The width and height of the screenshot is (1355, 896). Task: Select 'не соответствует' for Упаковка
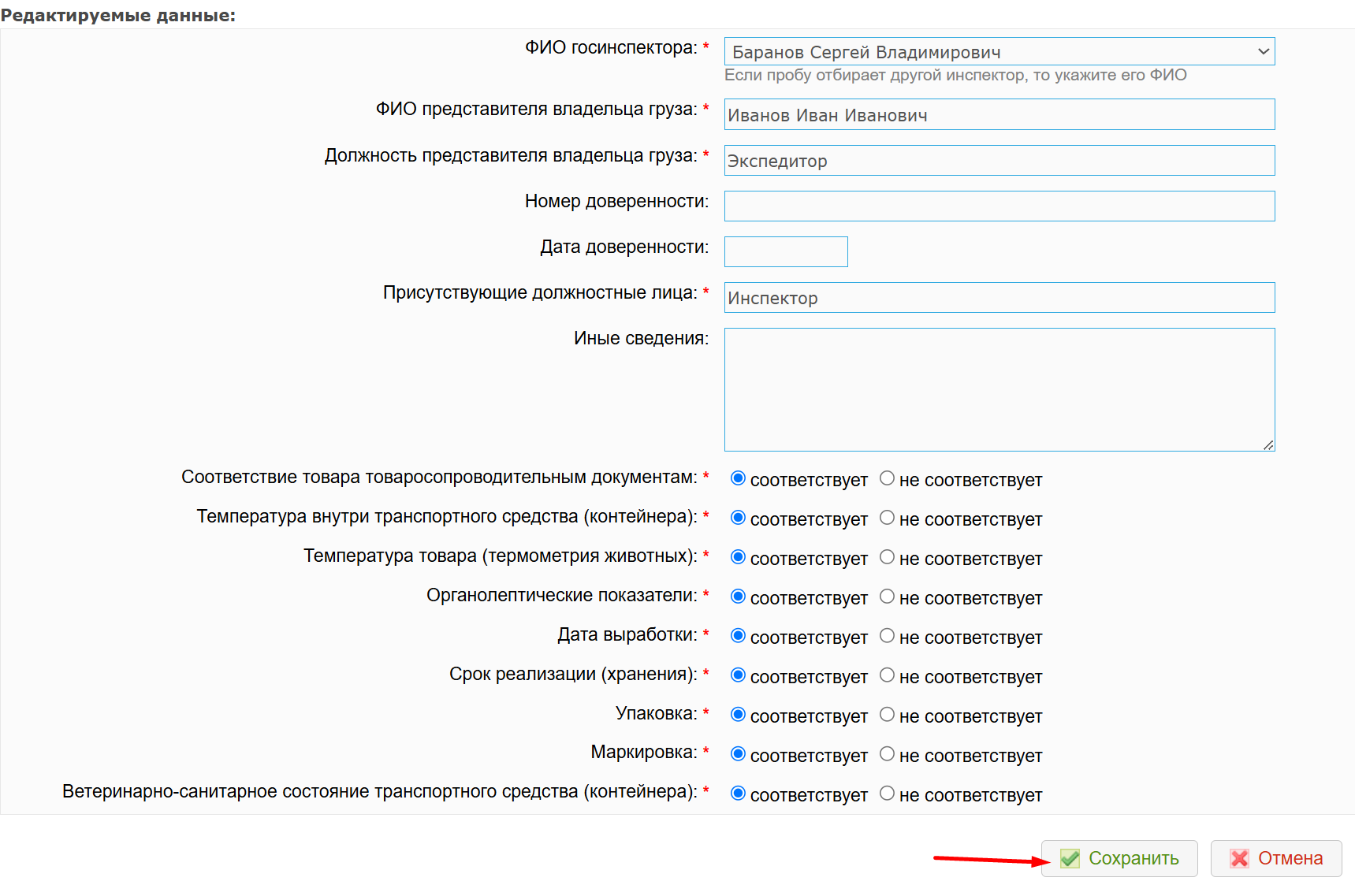[x=887, y=715]
